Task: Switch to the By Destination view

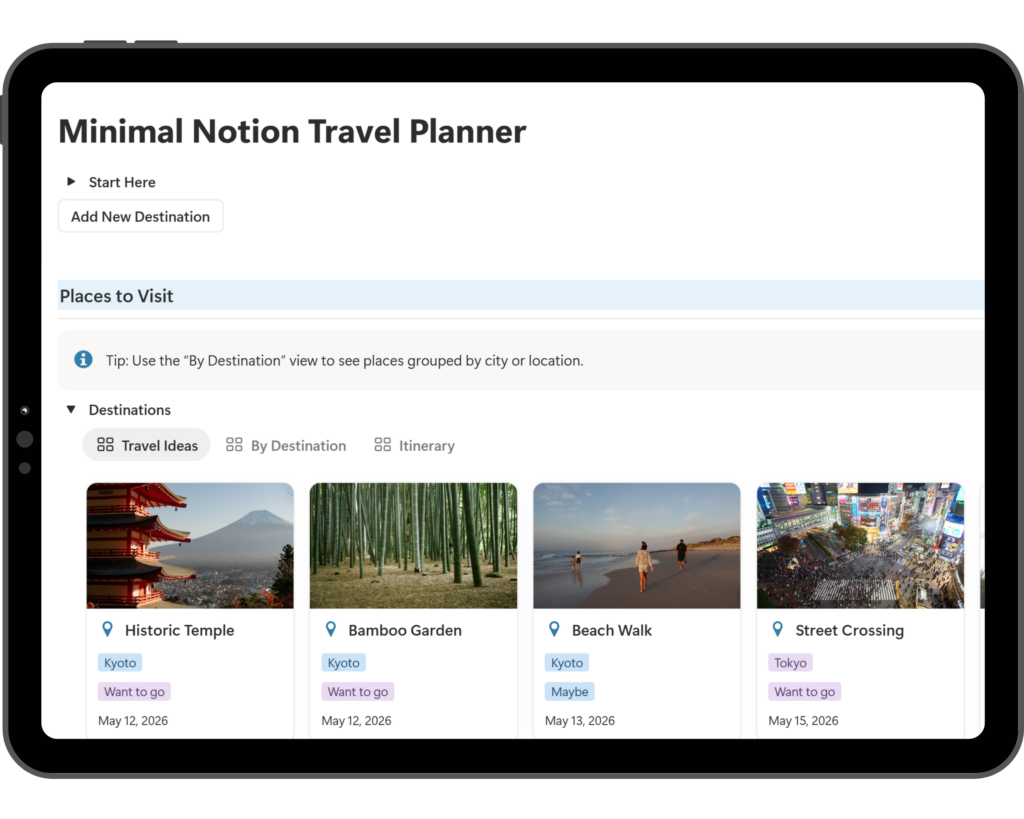Action: 296,444
